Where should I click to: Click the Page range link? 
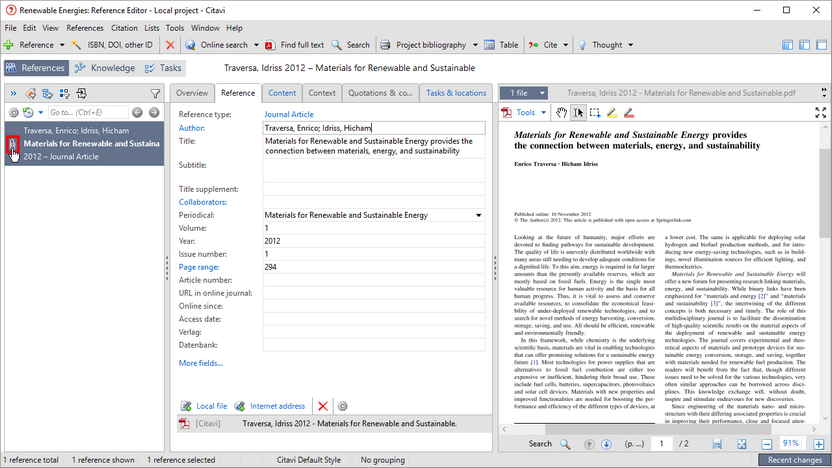pyautogui.click(x=198, y=267)
